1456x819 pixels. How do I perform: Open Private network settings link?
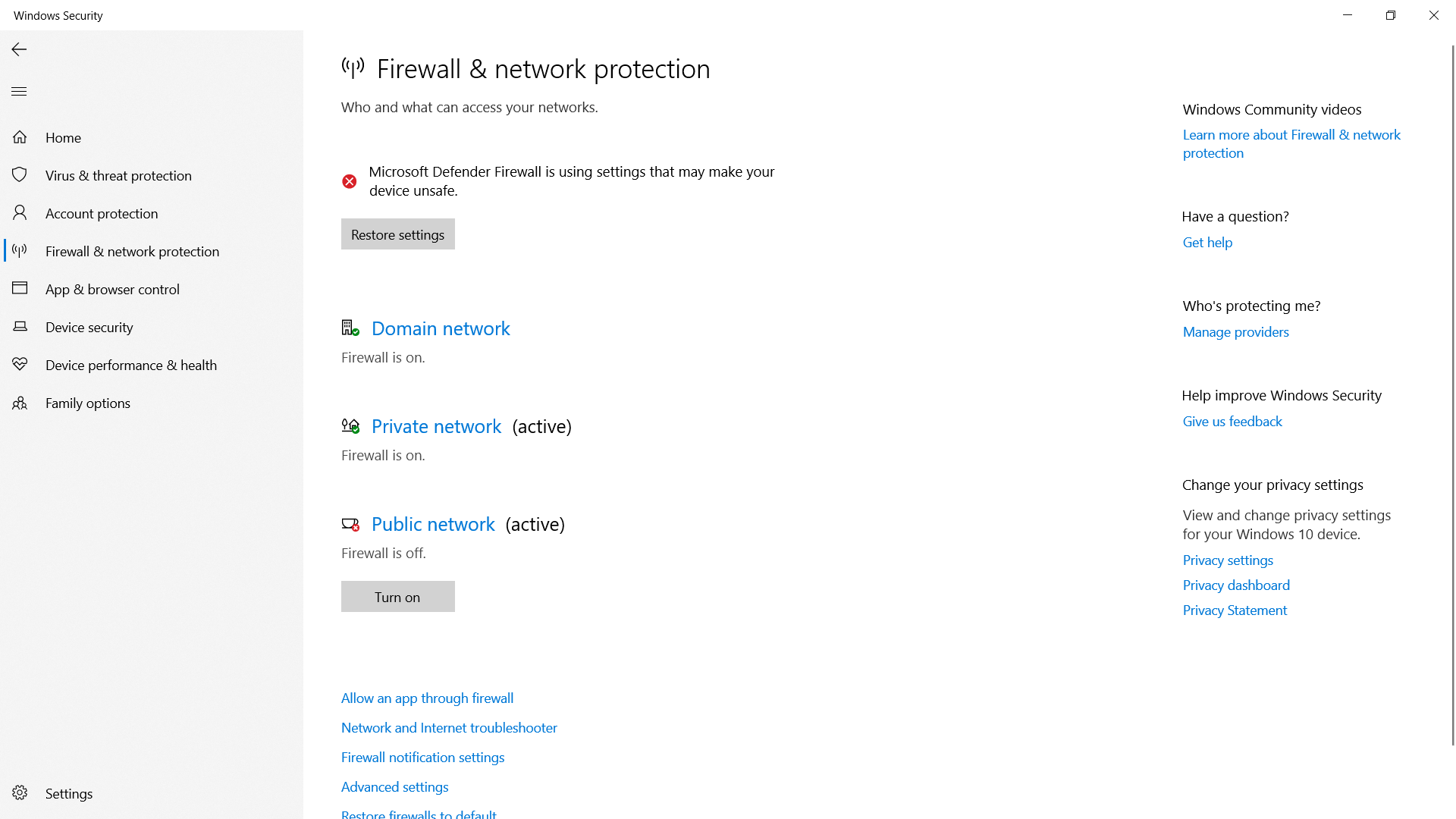coord(436,426)
